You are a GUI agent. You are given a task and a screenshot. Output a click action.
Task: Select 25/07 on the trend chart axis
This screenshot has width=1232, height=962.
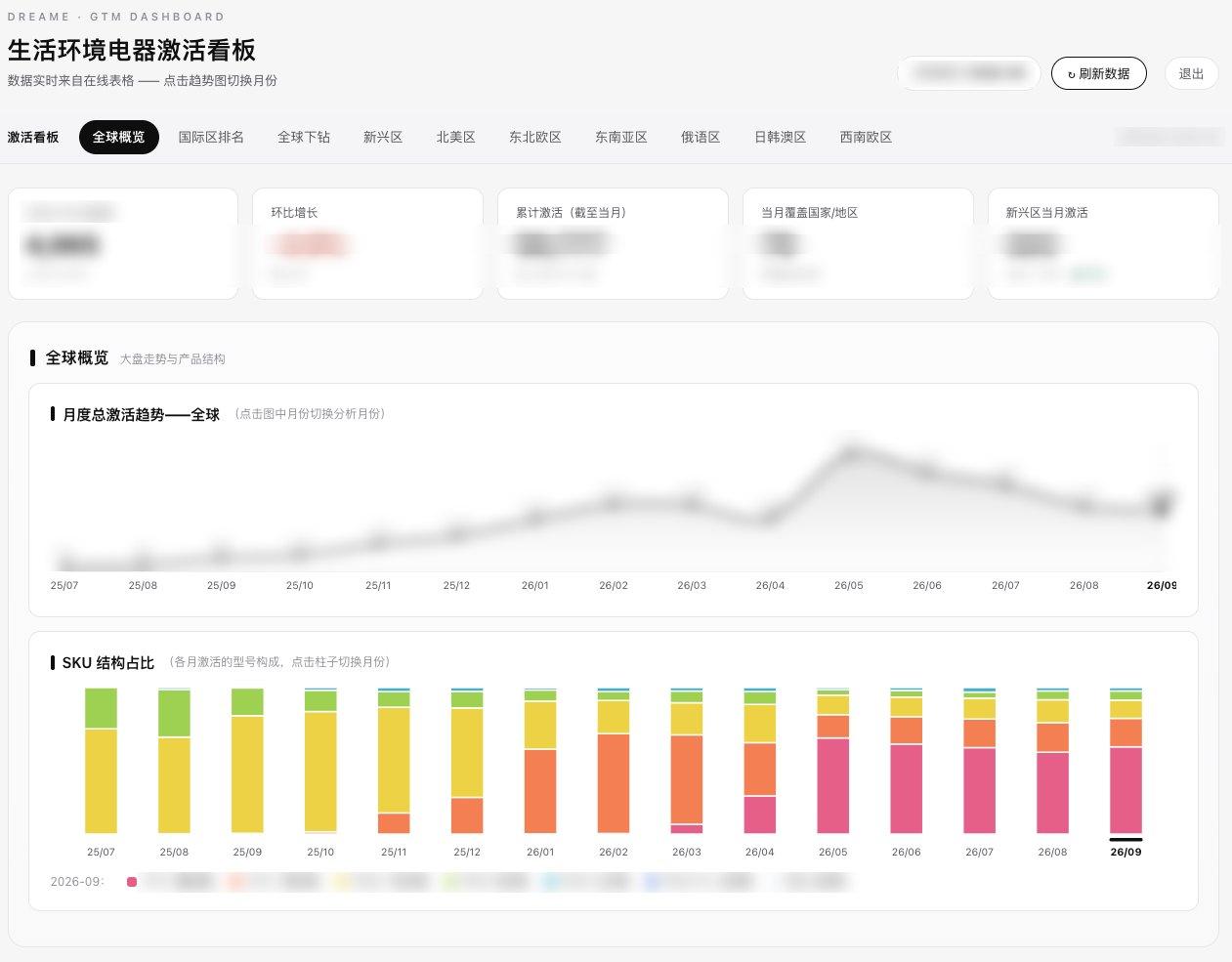64,585
